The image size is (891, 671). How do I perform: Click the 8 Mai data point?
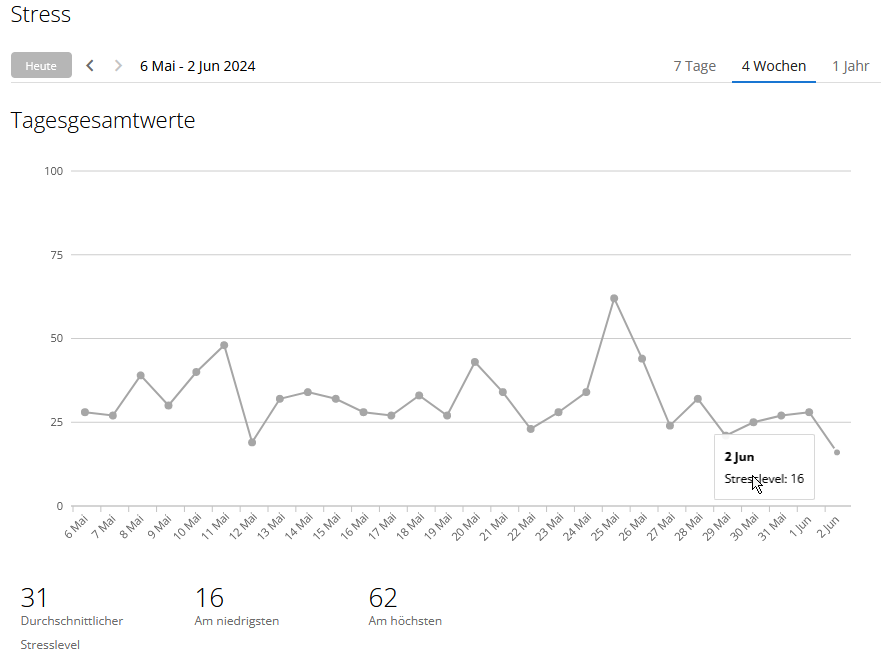(140, 376)
